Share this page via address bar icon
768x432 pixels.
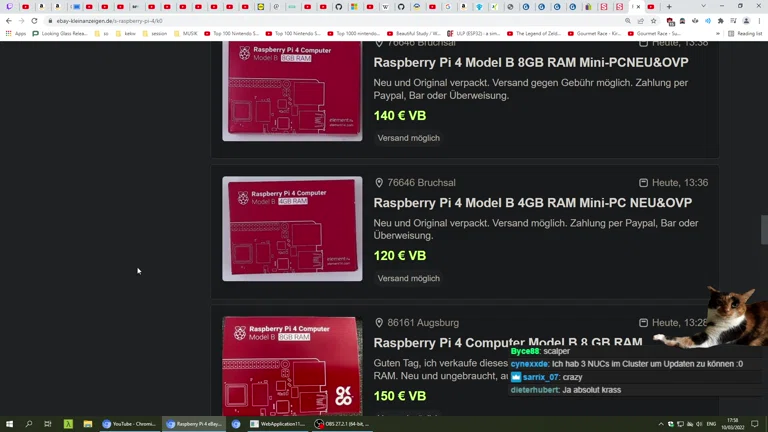click(641, 21)
